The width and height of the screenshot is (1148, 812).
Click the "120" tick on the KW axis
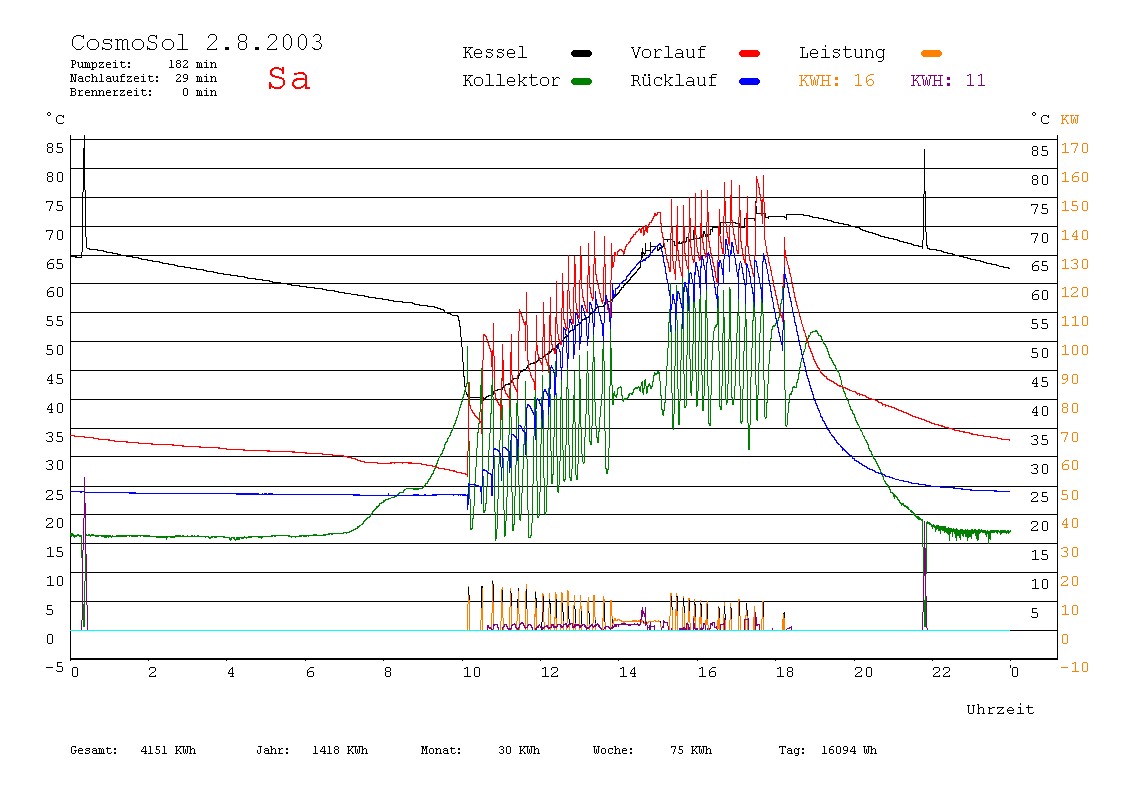(x=1075, y=292)
